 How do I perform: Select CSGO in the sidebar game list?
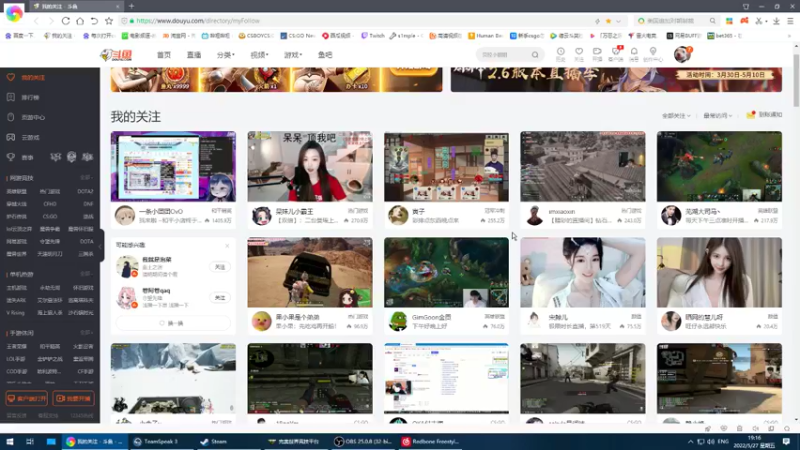click(x=50, y=216)
